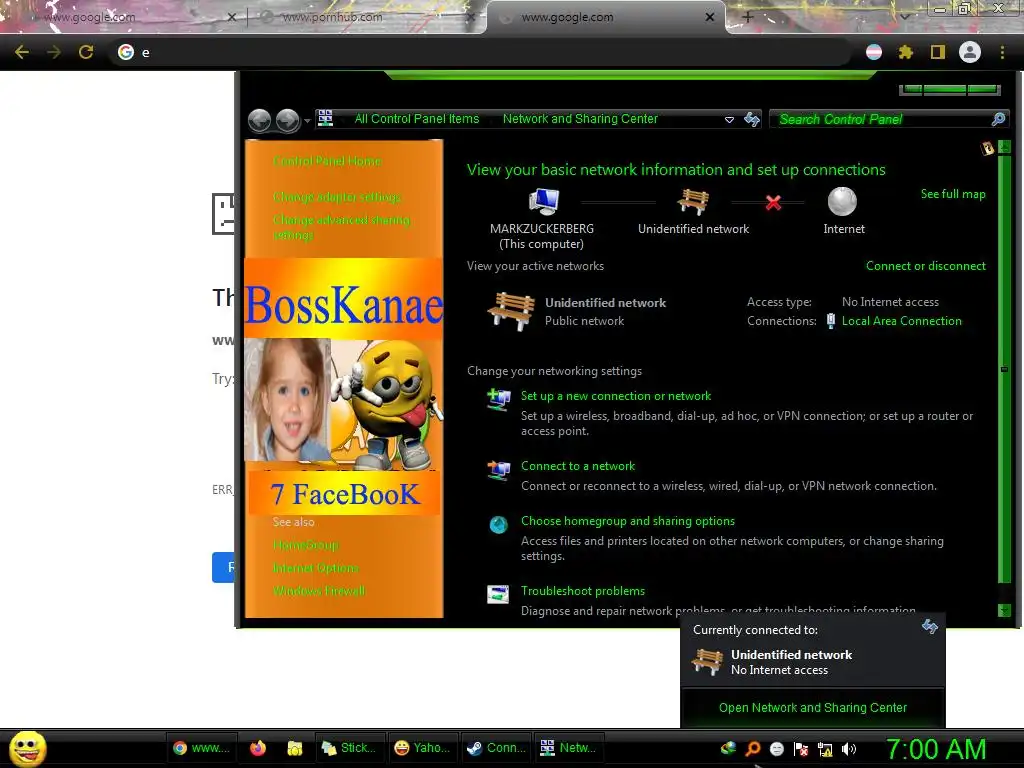The height and width of the screenshot is (768, 1024).
Task: Open Choose homegroup and sharing options
Action: pyautogui.click(x=628, y=520)
